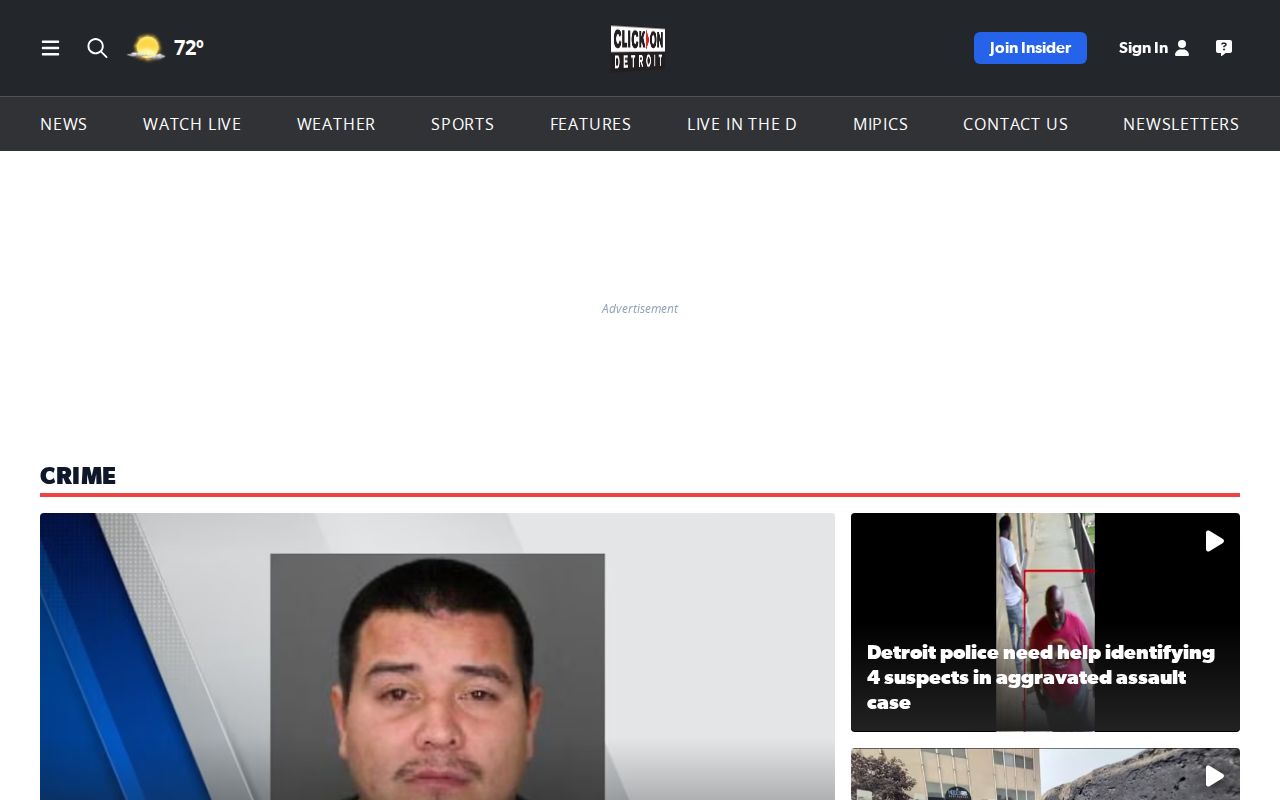Open MIPics section
This screenshot has width=1280, height=800.
(881, 124)
